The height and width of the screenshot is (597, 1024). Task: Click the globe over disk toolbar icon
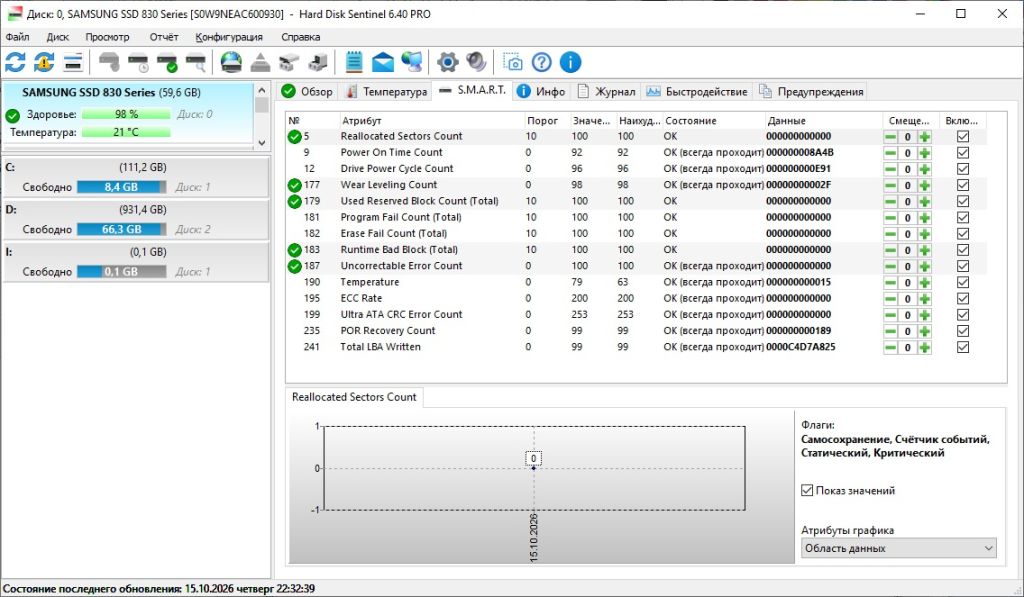click(231, 63)
